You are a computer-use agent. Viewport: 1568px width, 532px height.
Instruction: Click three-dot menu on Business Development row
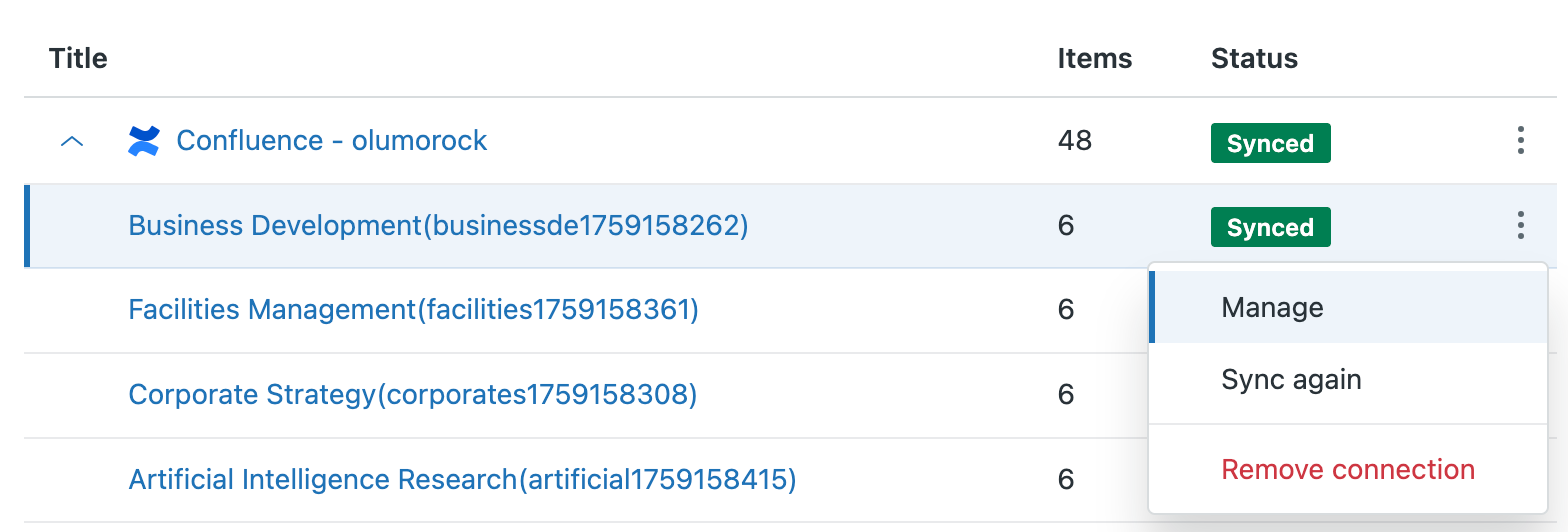pos(1520,226)
